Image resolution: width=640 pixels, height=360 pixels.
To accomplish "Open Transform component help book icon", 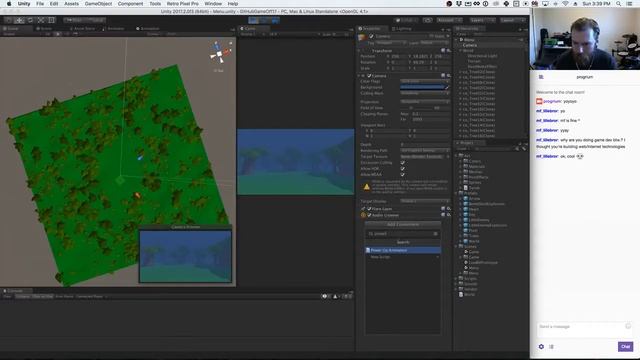I will click(443, 51).
